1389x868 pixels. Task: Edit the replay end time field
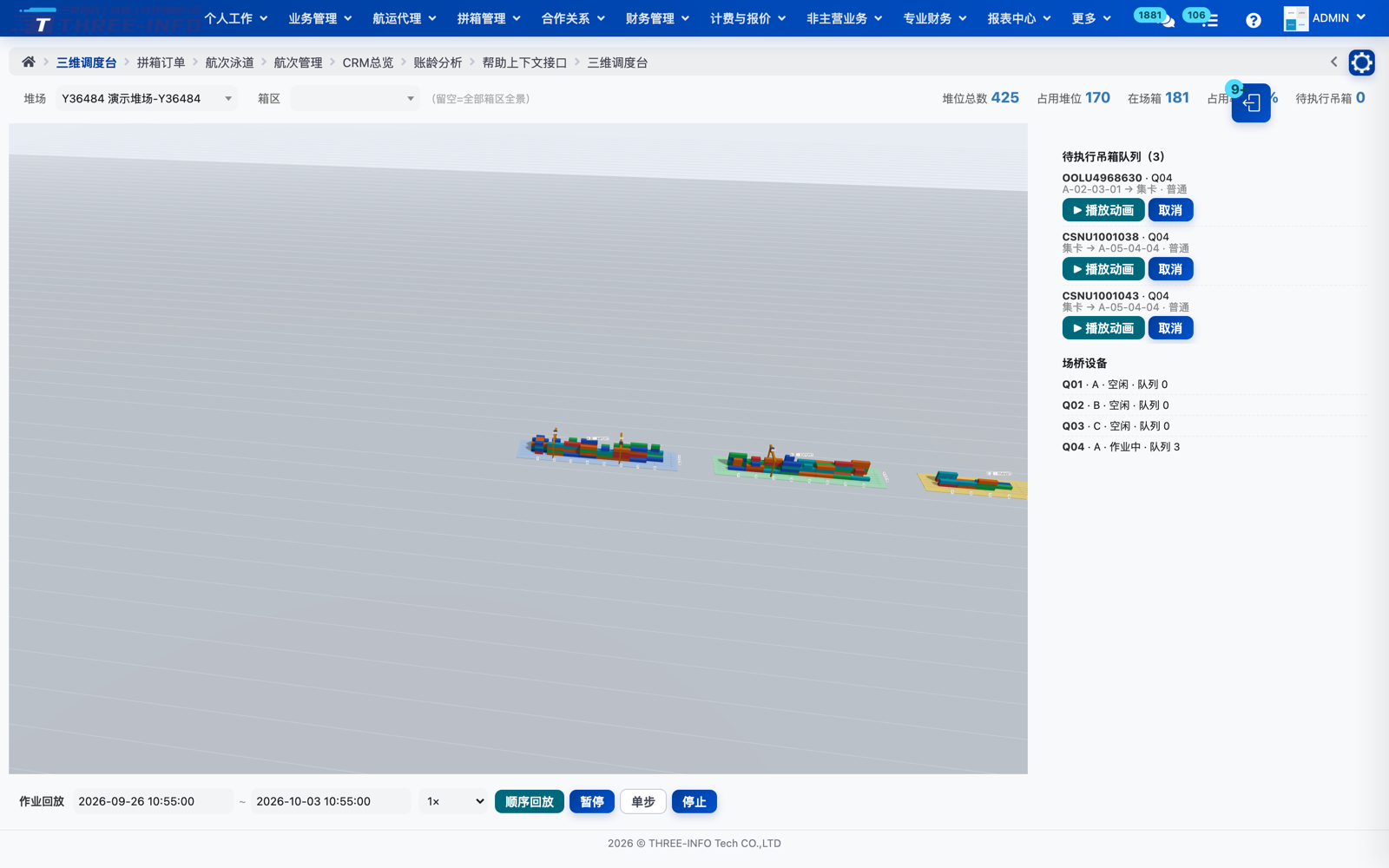click(331, 801)
